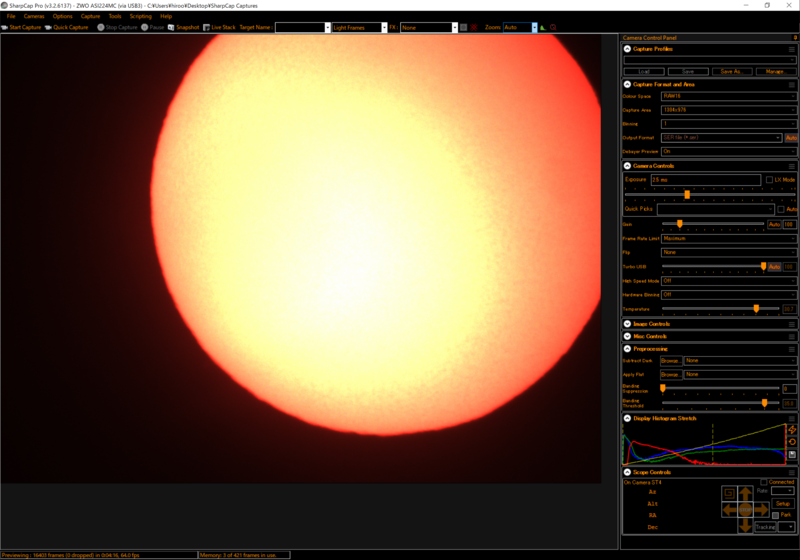Open the Debayer Preview dropdown
This screenshot has width=800, height=560.
point(729,151)
